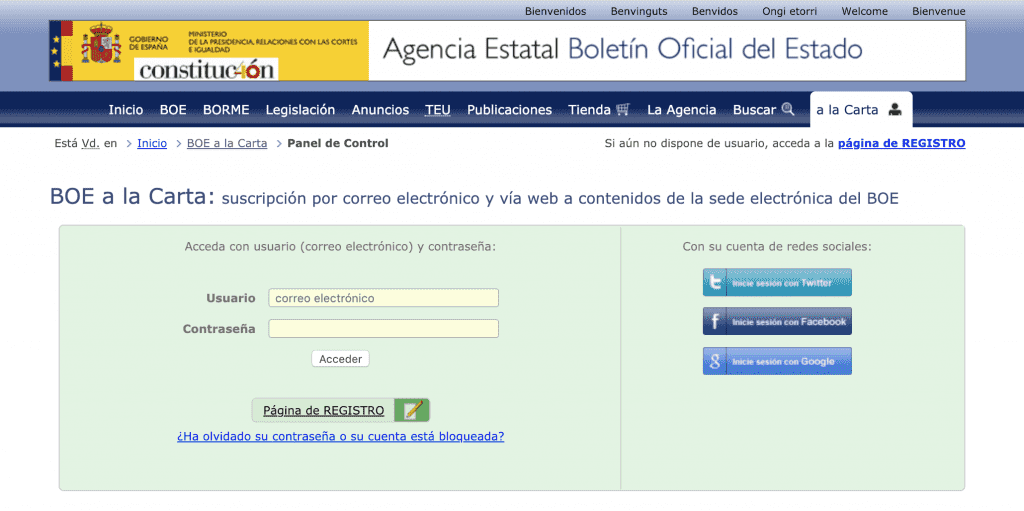Focus the Usuario email input field

point(383,298)
